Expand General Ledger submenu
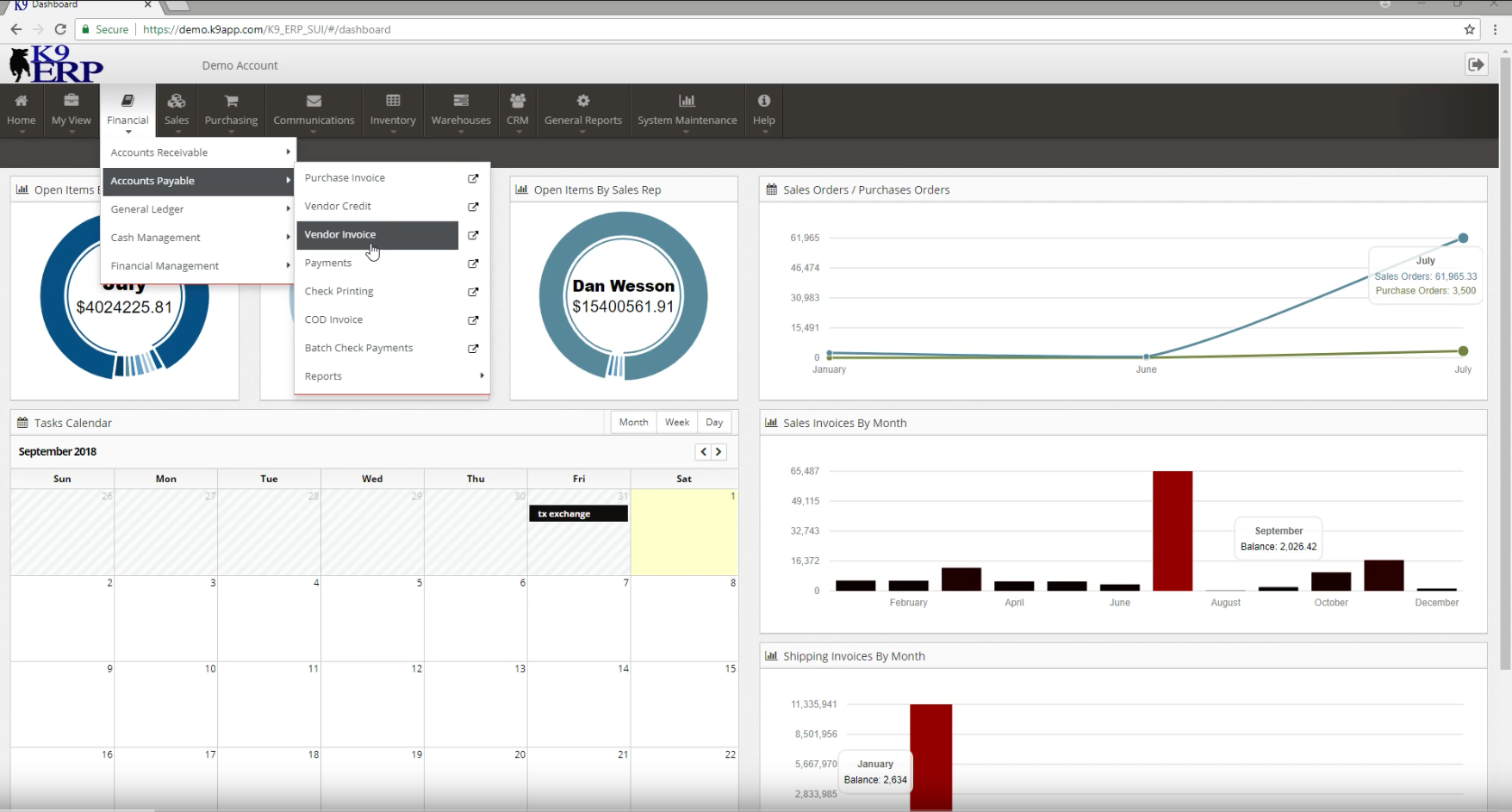 [197, 209]
